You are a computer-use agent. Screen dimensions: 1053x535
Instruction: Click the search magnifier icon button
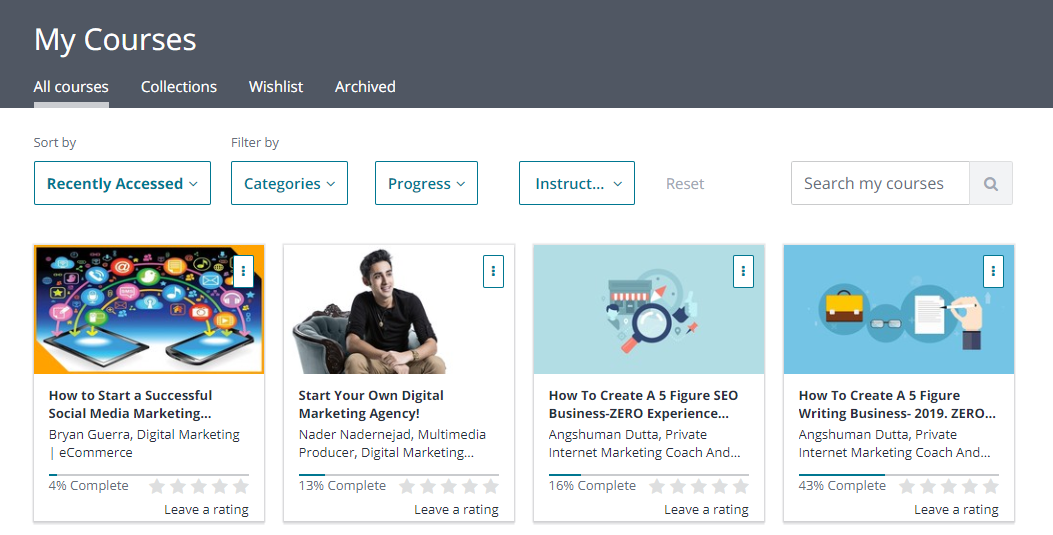(x=990, y=184)
